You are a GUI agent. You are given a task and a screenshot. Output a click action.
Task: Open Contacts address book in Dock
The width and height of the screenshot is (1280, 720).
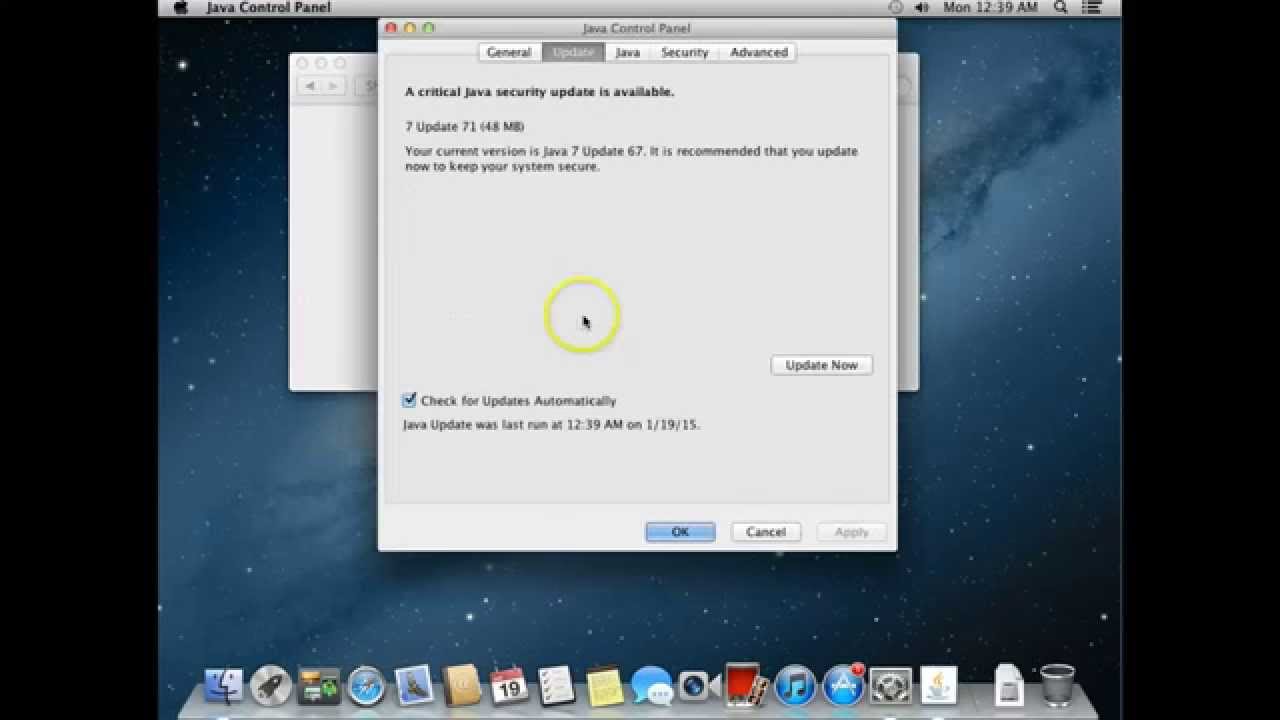pyautogui.click(x=462, y=686)
